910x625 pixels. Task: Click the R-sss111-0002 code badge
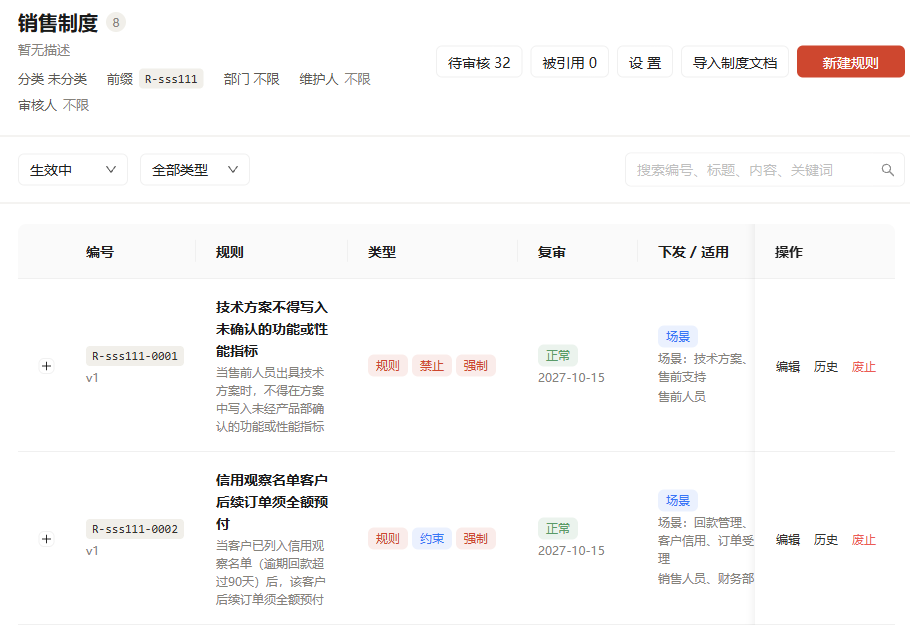coord(135,529)
